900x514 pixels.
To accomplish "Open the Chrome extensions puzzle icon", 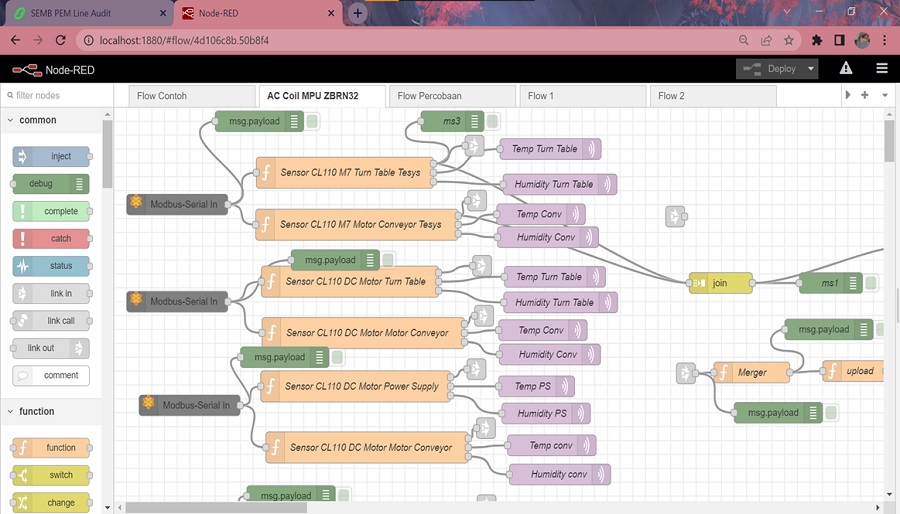I will point(817,40).
